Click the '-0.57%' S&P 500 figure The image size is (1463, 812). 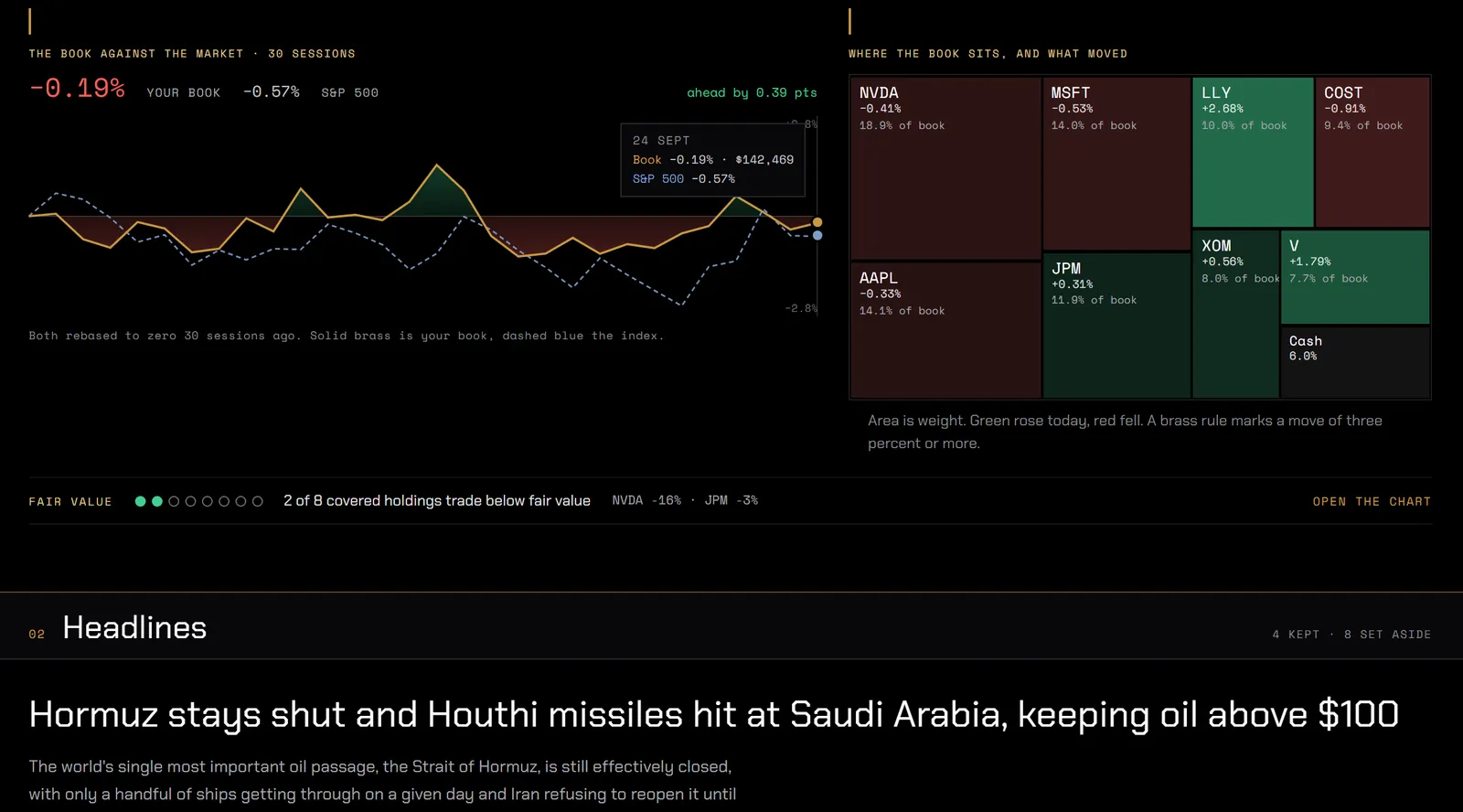point(271,92)
